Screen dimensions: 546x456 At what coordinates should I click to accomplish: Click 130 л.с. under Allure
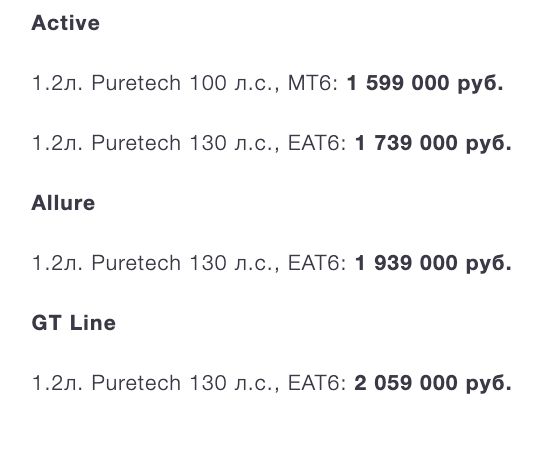tap(232, 263)
